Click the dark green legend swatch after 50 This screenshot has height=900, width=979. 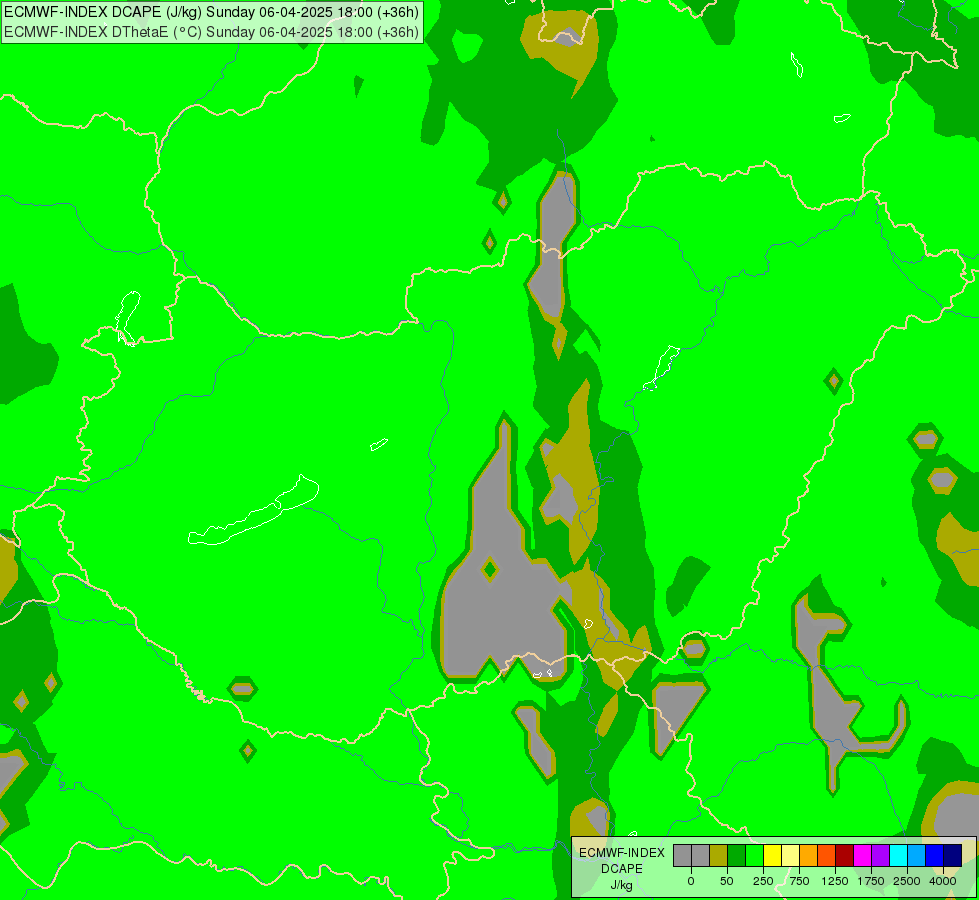click(737, 855)
